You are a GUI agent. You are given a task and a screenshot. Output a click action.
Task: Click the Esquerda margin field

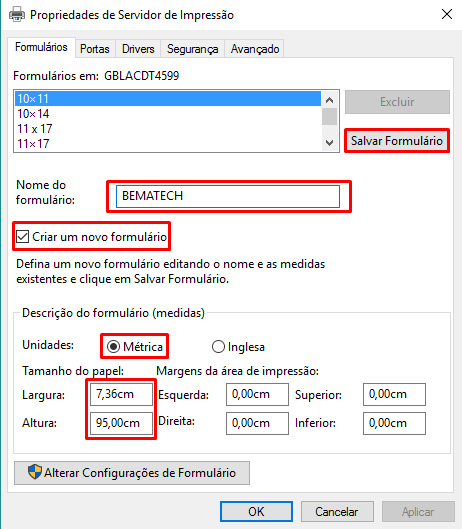point(257,394)
